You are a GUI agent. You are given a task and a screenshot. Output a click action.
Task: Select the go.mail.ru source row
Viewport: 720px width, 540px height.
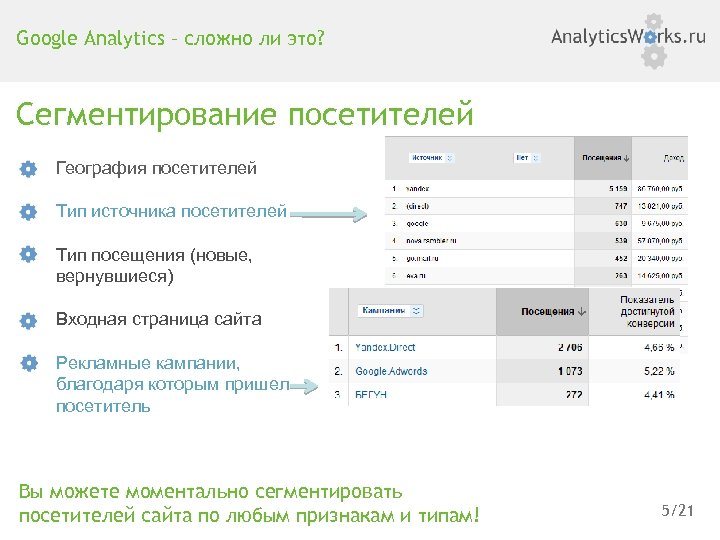tap(536, 259)
